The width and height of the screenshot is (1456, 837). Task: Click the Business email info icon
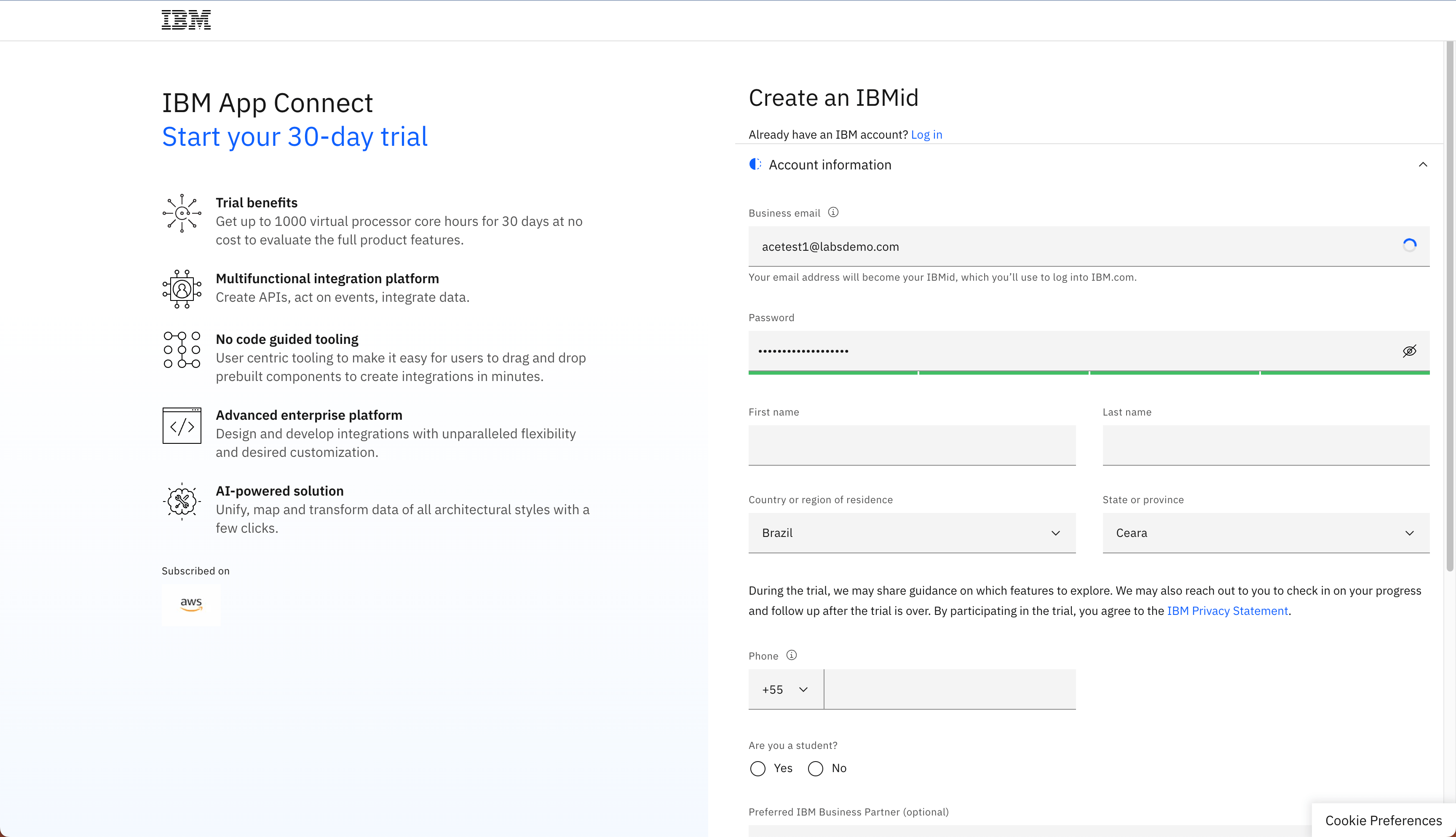(833, 212)
